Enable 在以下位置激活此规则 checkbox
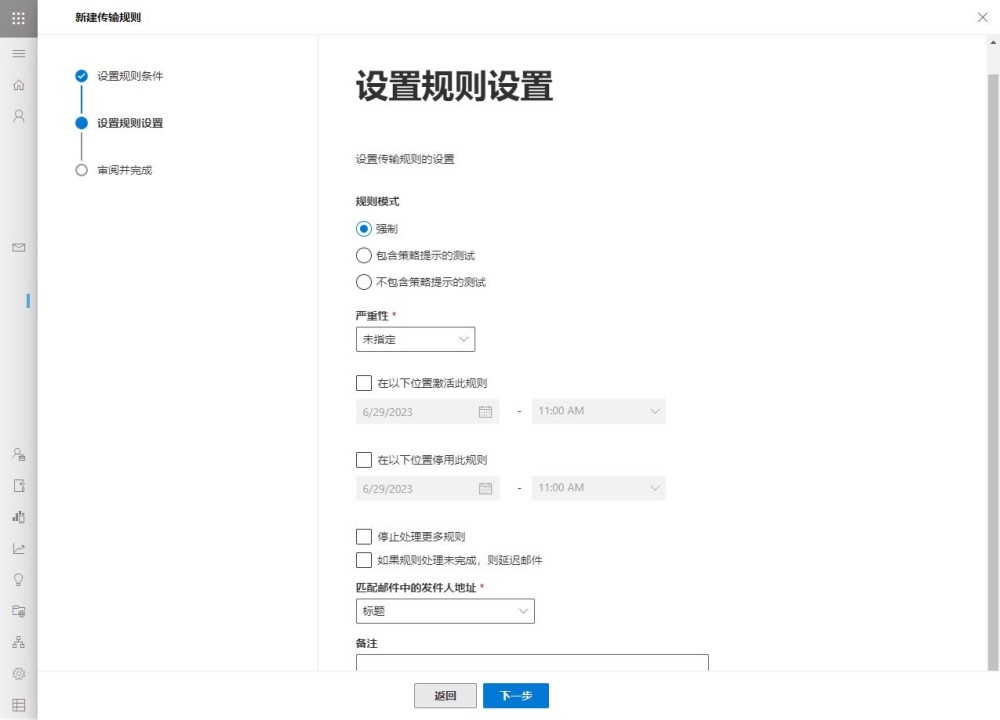 click(364, 383)
